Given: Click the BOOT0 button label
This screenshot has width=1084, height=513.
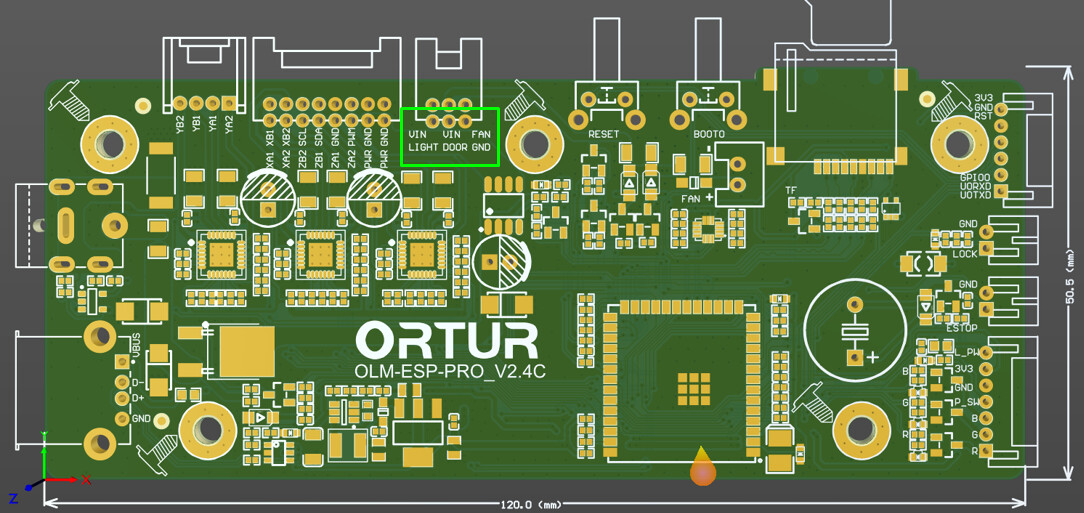Looking at the screenshot, I should [x=709, y=133].
